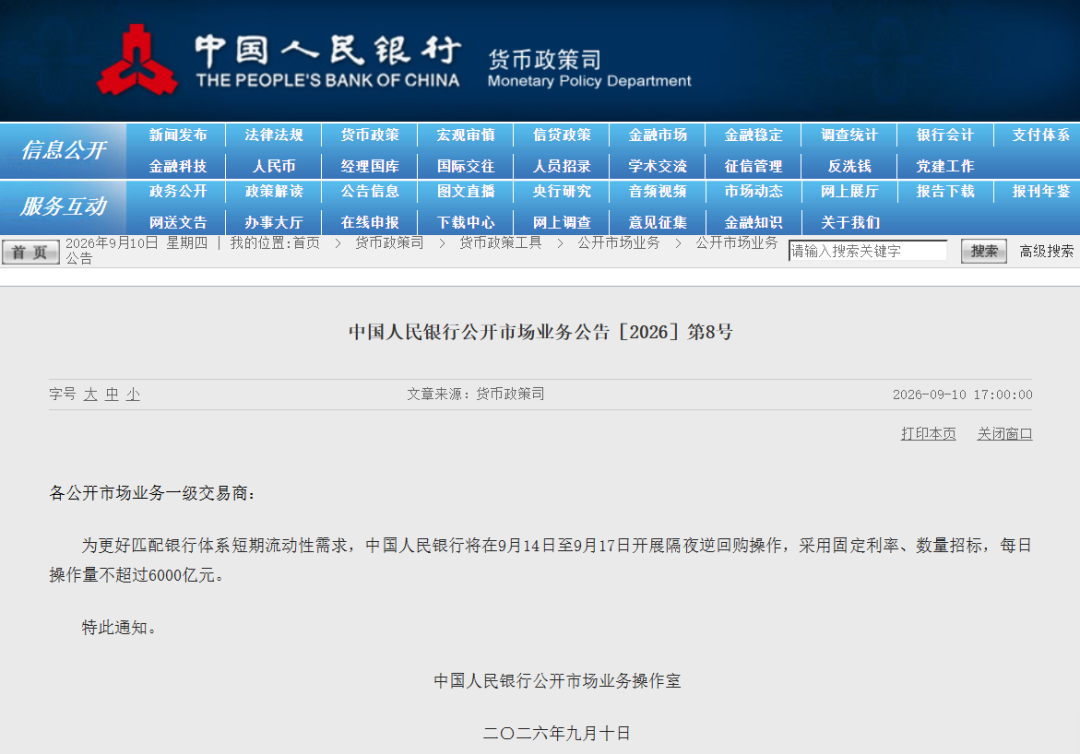Open 意见征集 menu entry
The width and height of the screenshot is (1080, 754).
point(658,222)
